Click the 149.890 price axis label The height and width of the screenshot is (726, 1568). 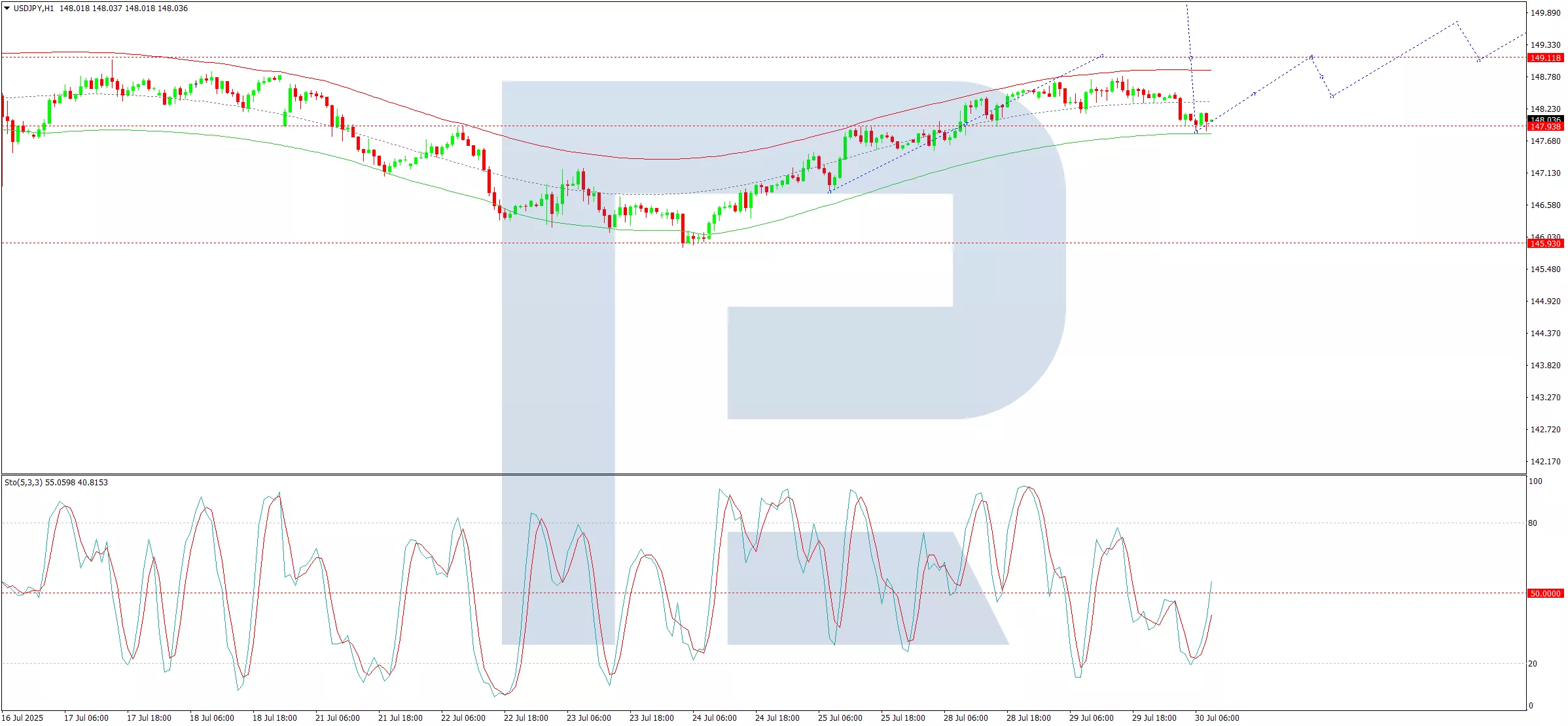1545,13
